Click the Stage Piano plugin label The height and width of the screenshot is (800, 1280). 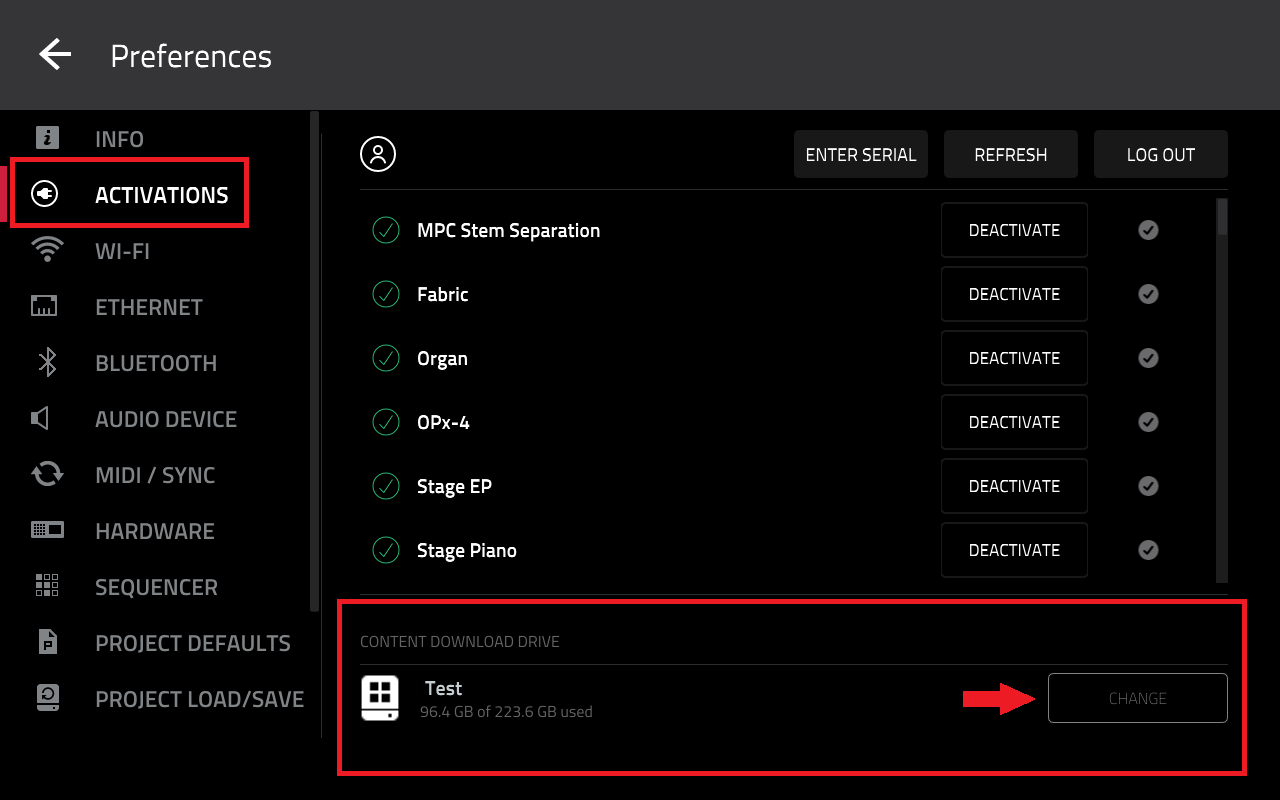coord(466,551)
